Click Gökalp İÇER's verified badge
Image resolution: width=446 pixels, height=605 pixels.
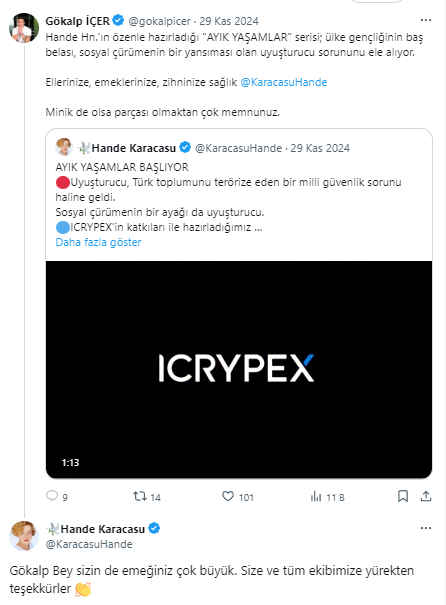coord(118,20)
